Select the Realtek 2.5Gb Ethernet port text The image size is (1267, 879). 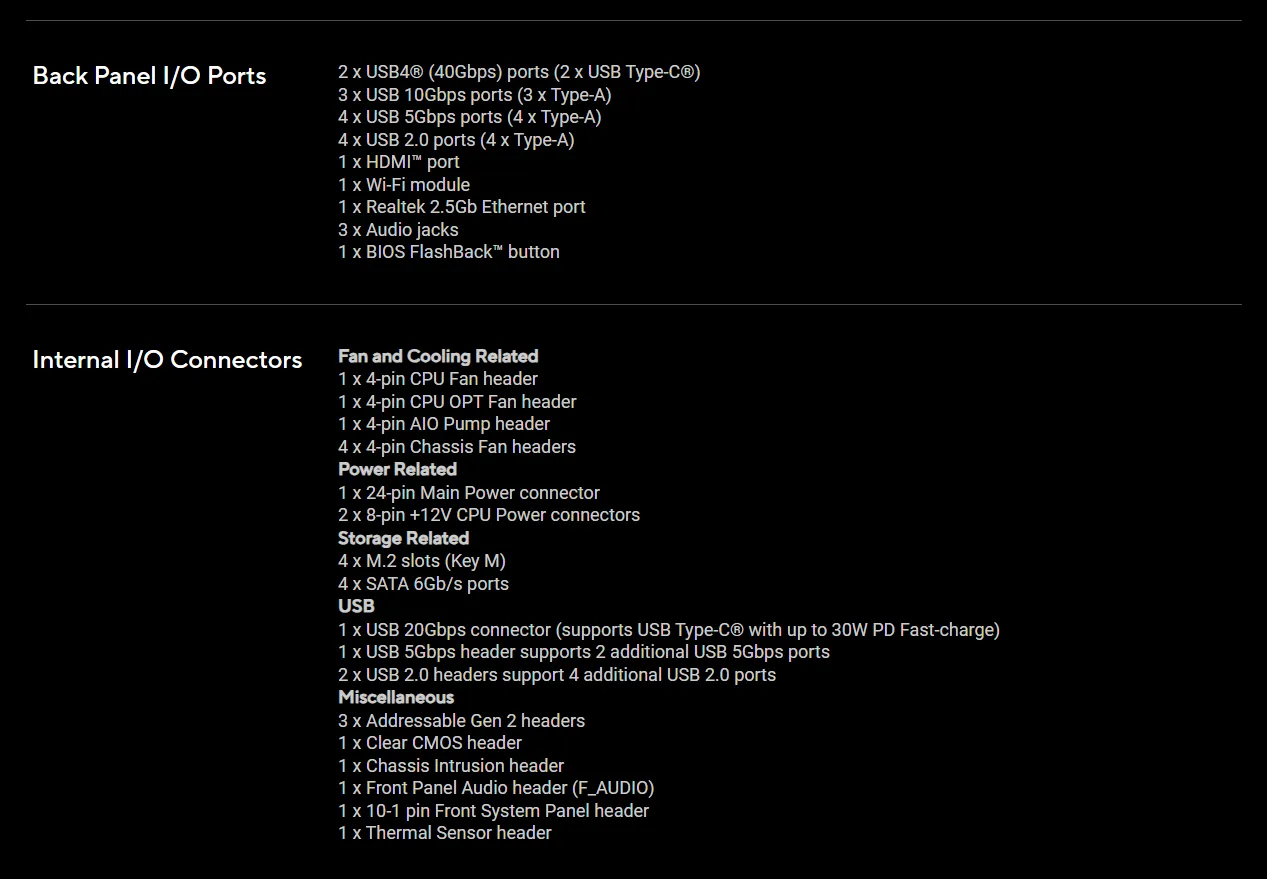tap(461, 207)
